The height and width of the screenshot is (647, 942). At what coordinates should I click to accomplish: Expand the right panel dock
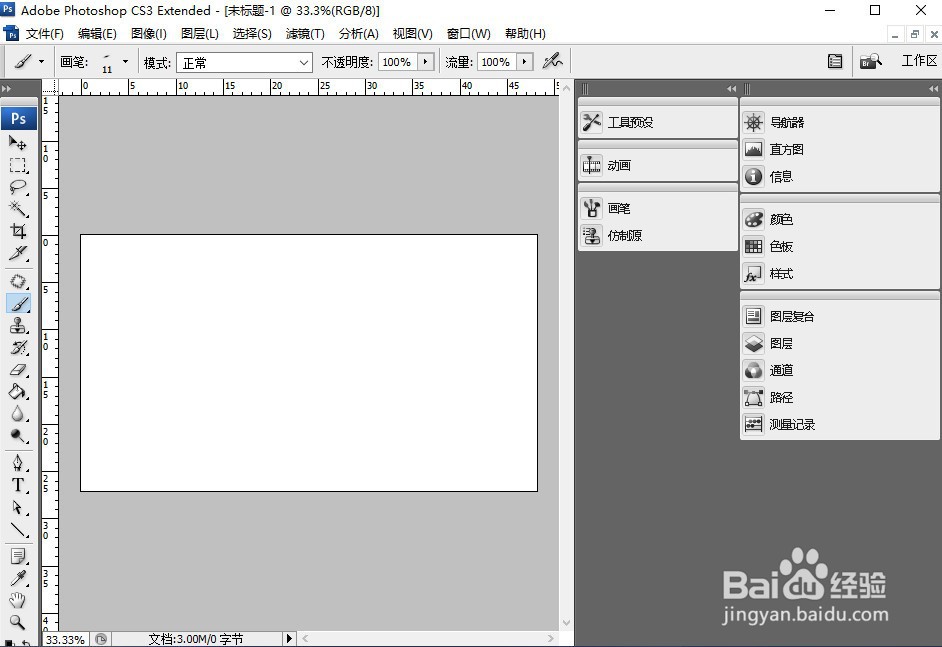932,88
